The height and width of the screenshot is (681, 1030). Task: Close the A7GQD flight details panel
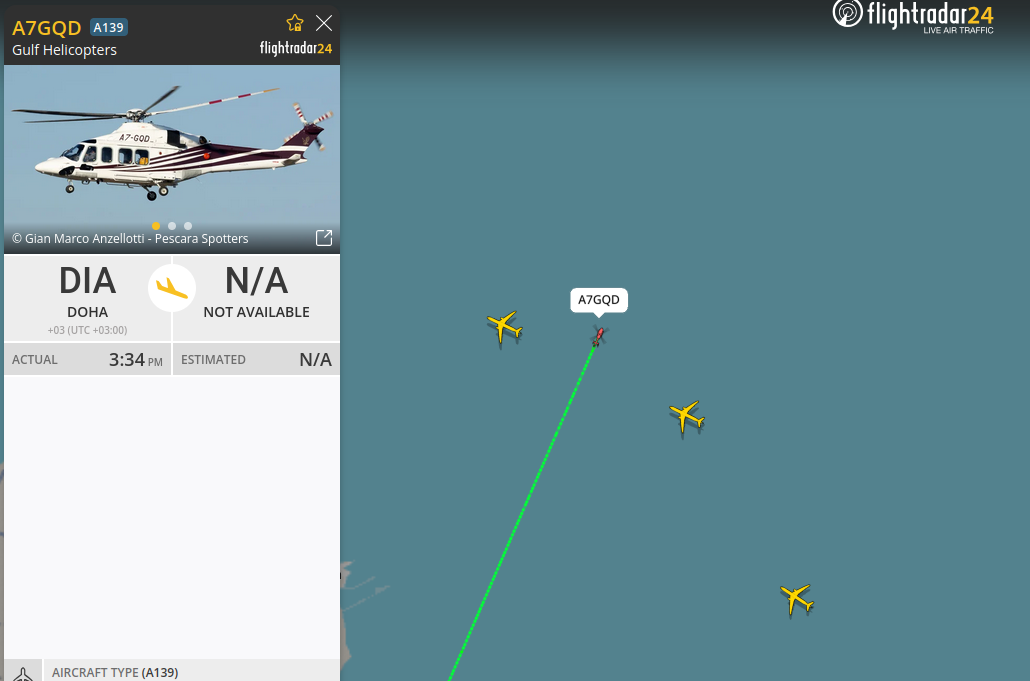click(324, 23)
